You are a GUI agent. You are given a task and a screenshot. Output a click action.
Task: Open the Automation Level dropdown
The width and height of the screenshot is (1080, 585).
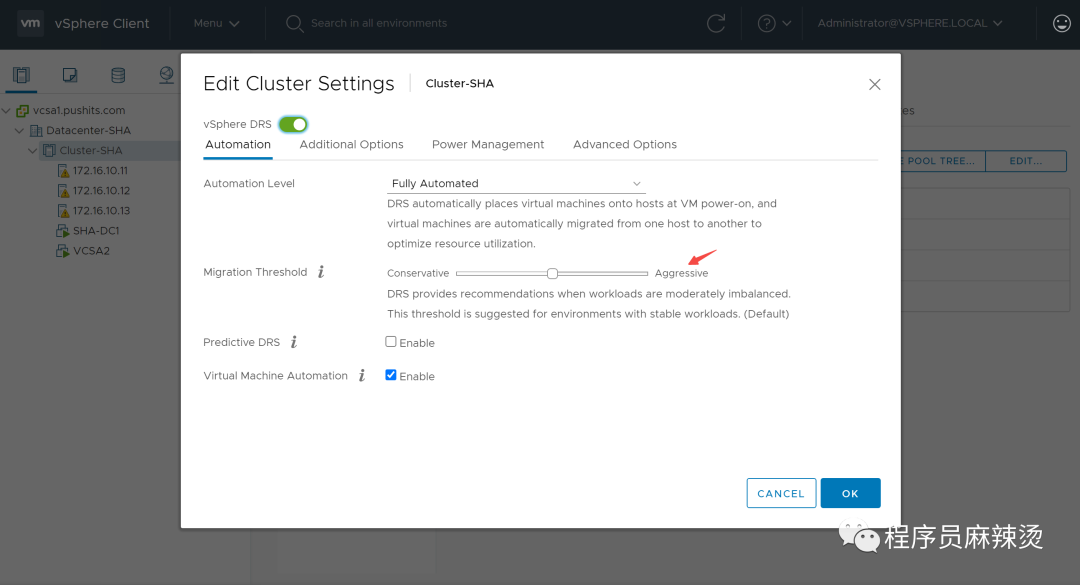tap(516, 183)
